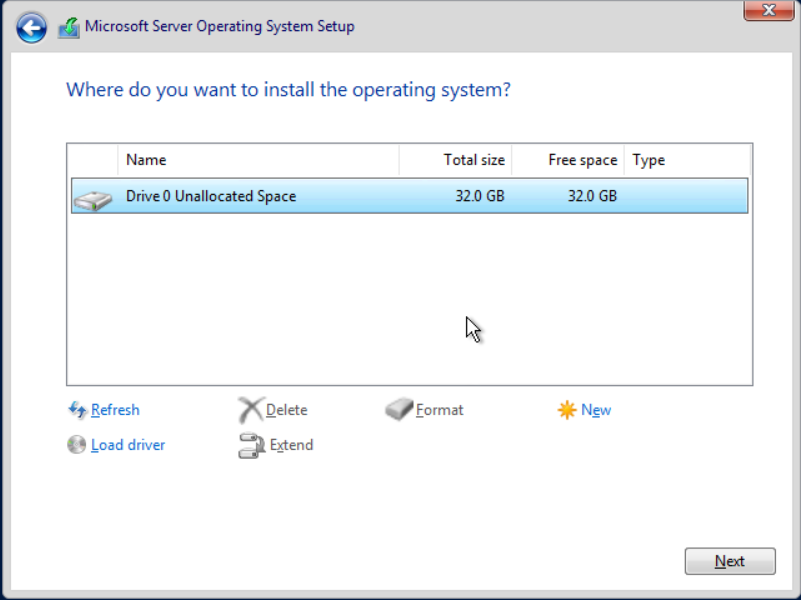Click the Total size column header
The width and height of the screenshot is (801, 600).
coord(455,160)
